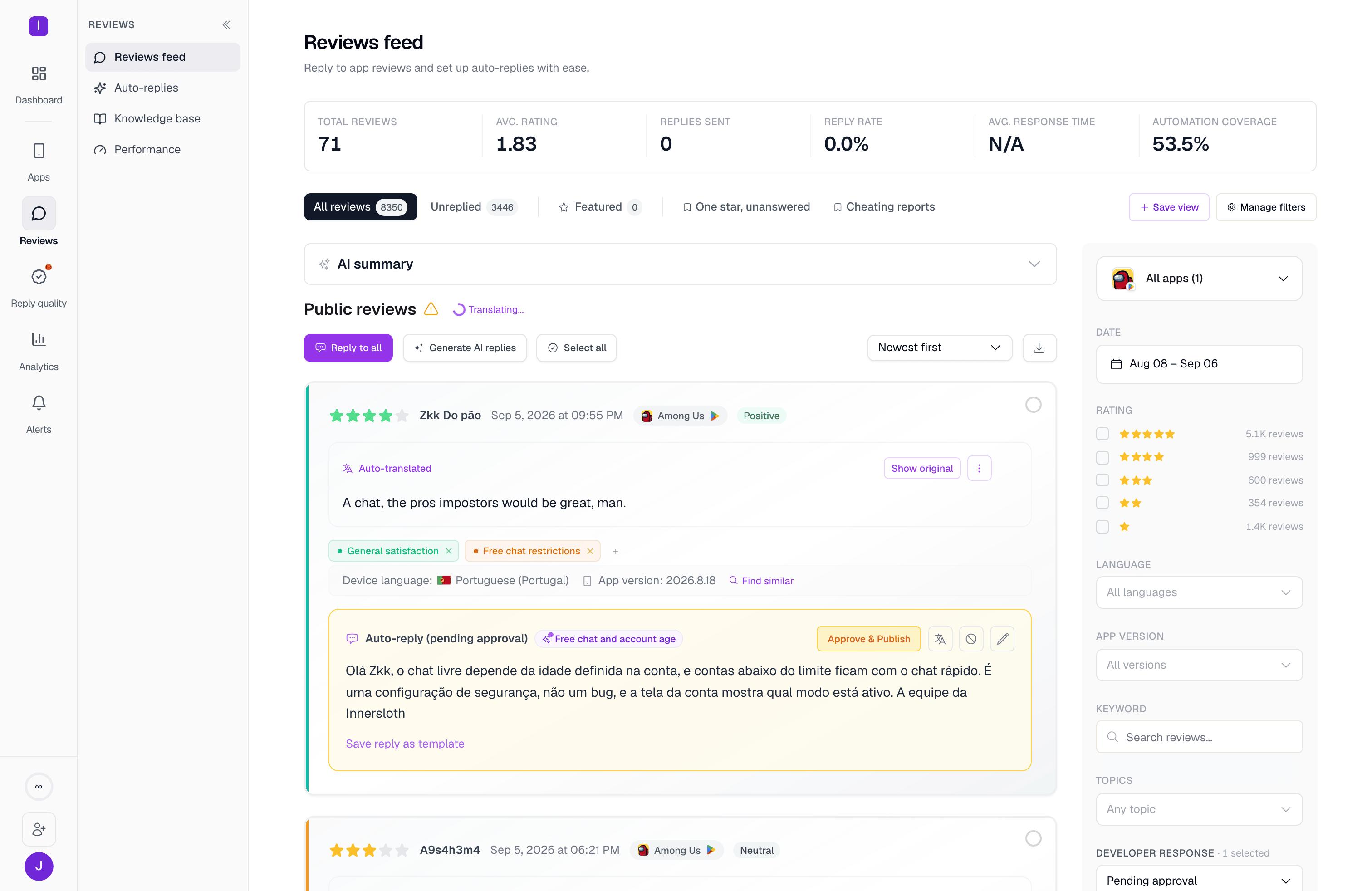Screen dimensions: 1372x891
Task: Click the Save view button
Action: pos(1168,207)
